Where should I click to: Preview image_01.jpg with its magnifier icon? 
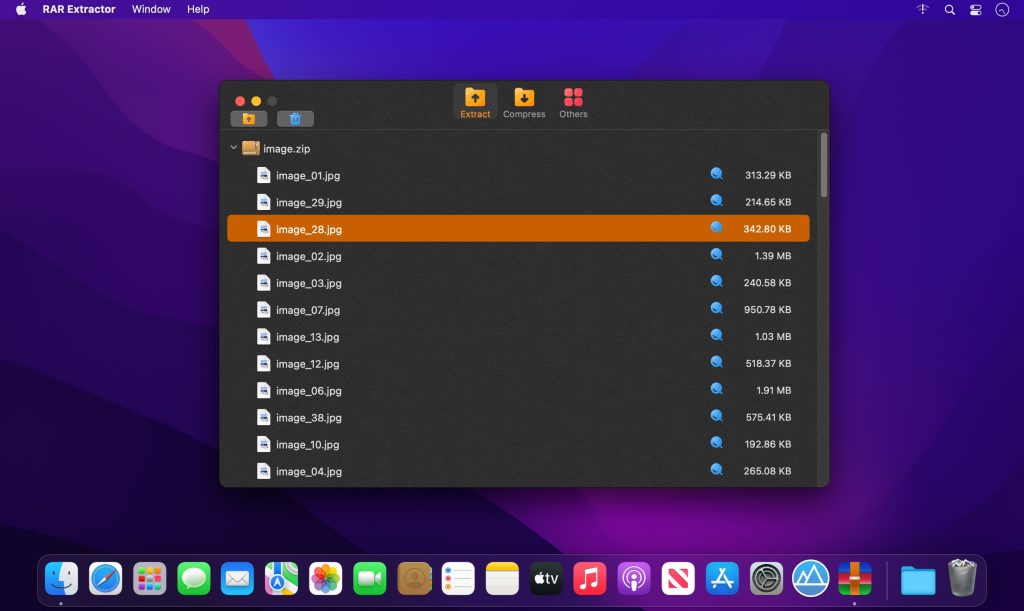tap(716, 174)
